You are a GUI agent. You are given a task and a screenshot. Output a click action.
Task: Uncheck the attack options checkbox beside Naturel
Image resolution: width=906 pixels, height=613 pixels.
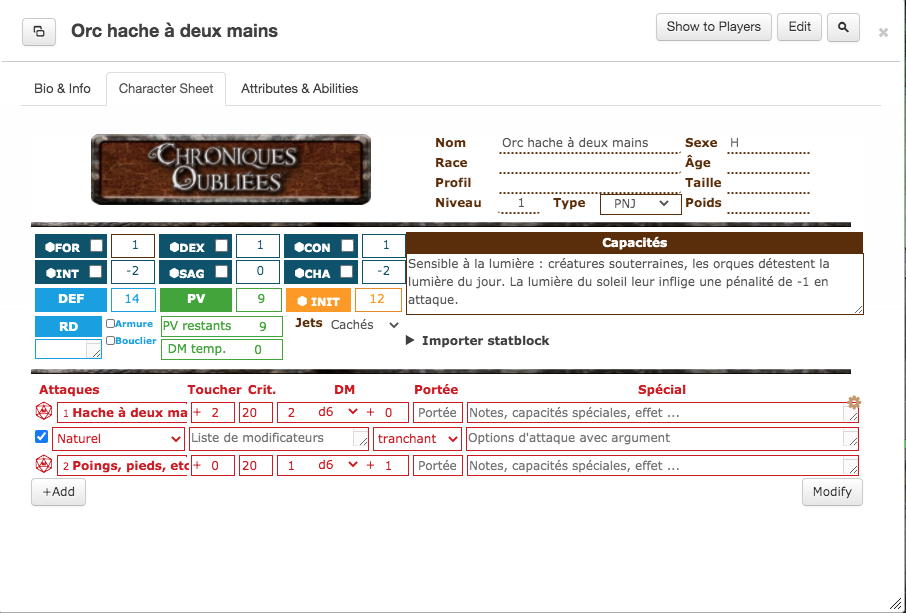click(x=41, y=437)
